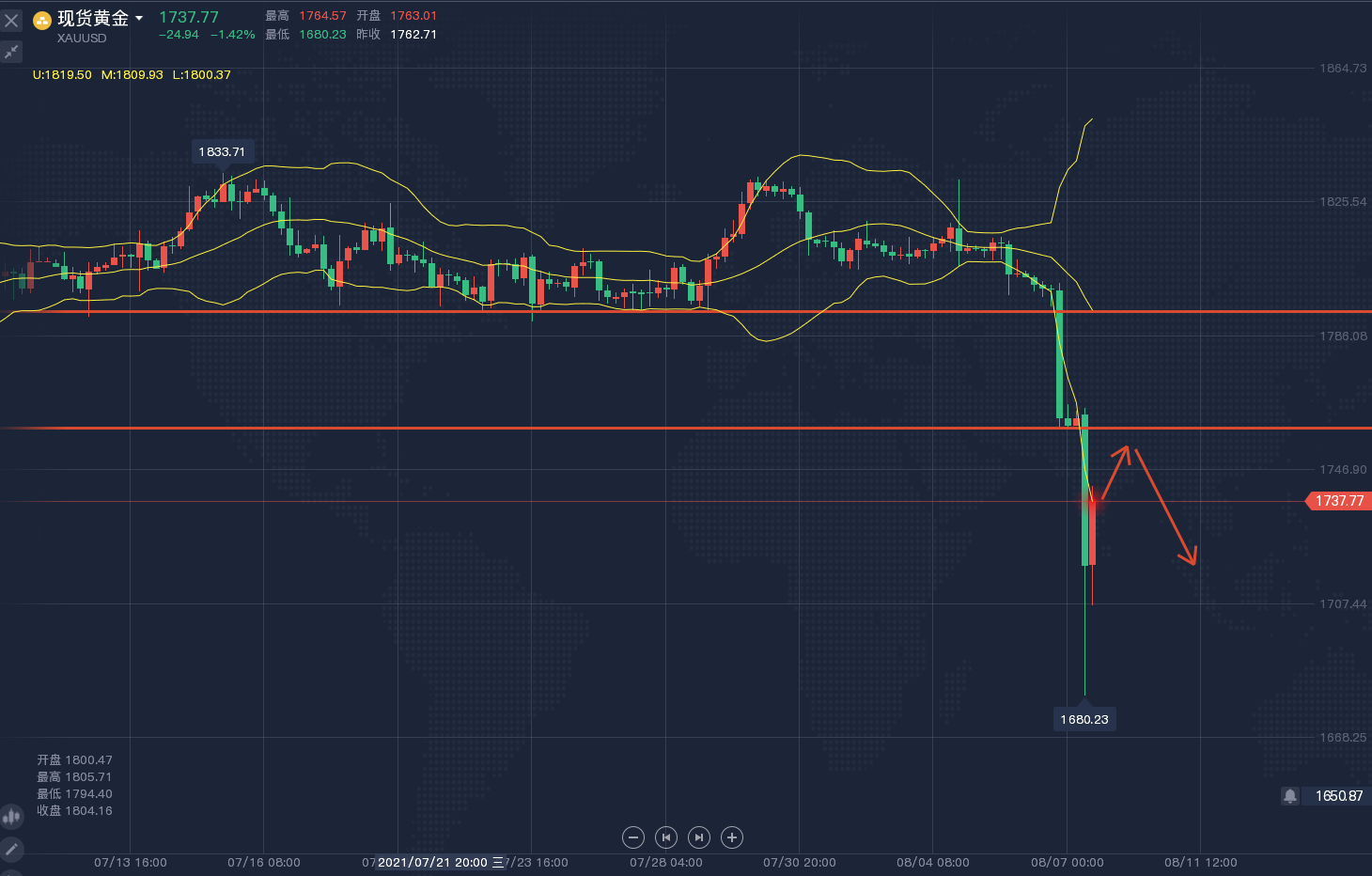The image size is (1372, 876).
Task: Click the -1.42% percentage change
Action: [x=232, y=35]
